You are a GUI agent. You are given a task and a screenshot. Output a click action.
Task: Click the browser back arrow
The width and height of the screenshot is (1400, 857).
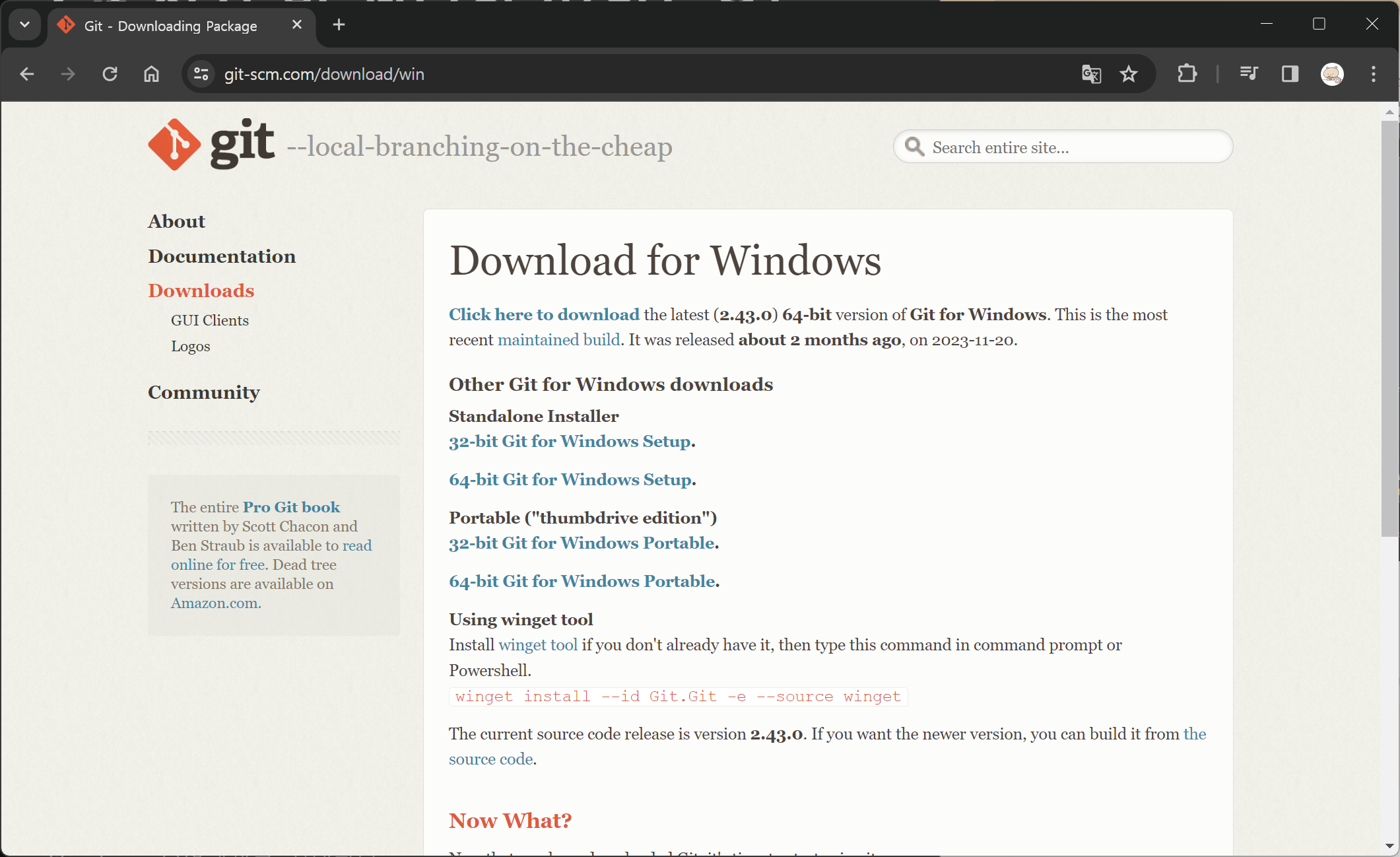point(27,74)
